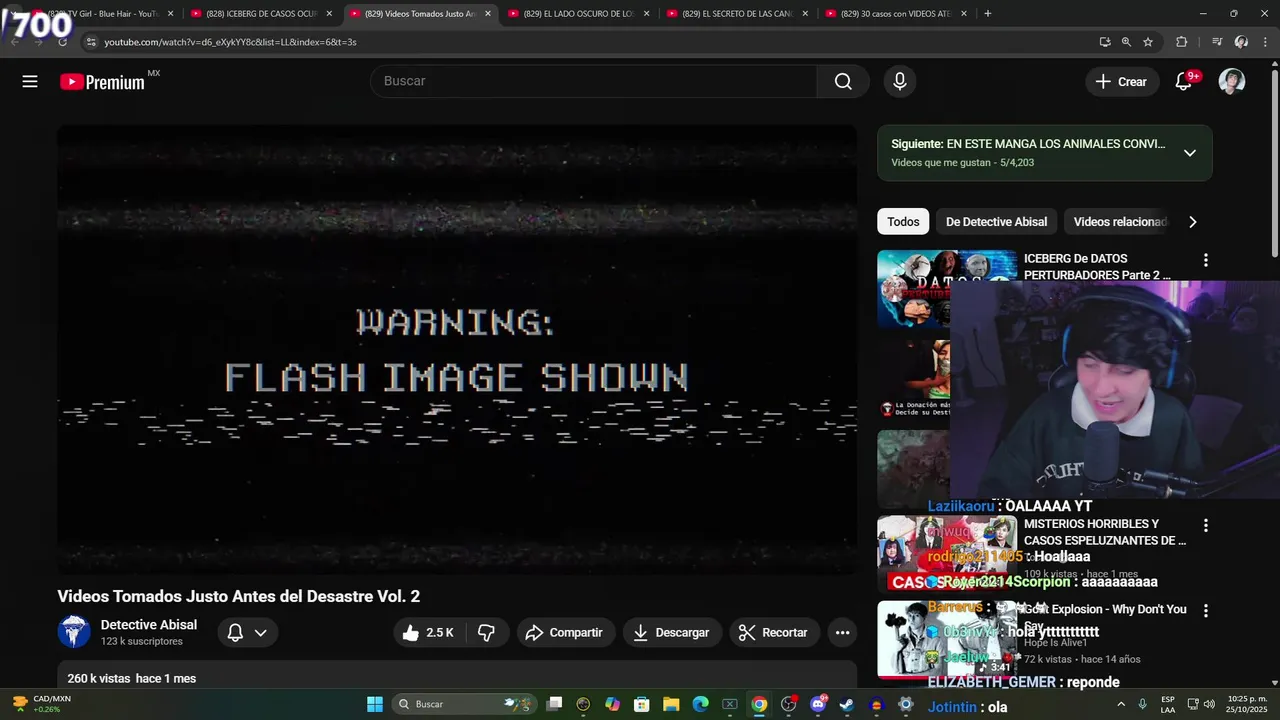Screen dimensions: 1280x720
Task: Start voice search with the microphone
Action: click(x=900, y=82)
